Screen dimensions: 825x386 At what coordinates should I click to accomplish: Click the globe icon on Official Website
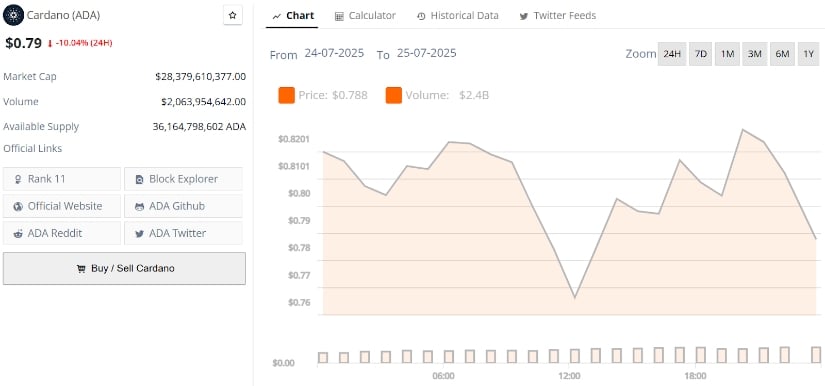[x=18, y=207]
